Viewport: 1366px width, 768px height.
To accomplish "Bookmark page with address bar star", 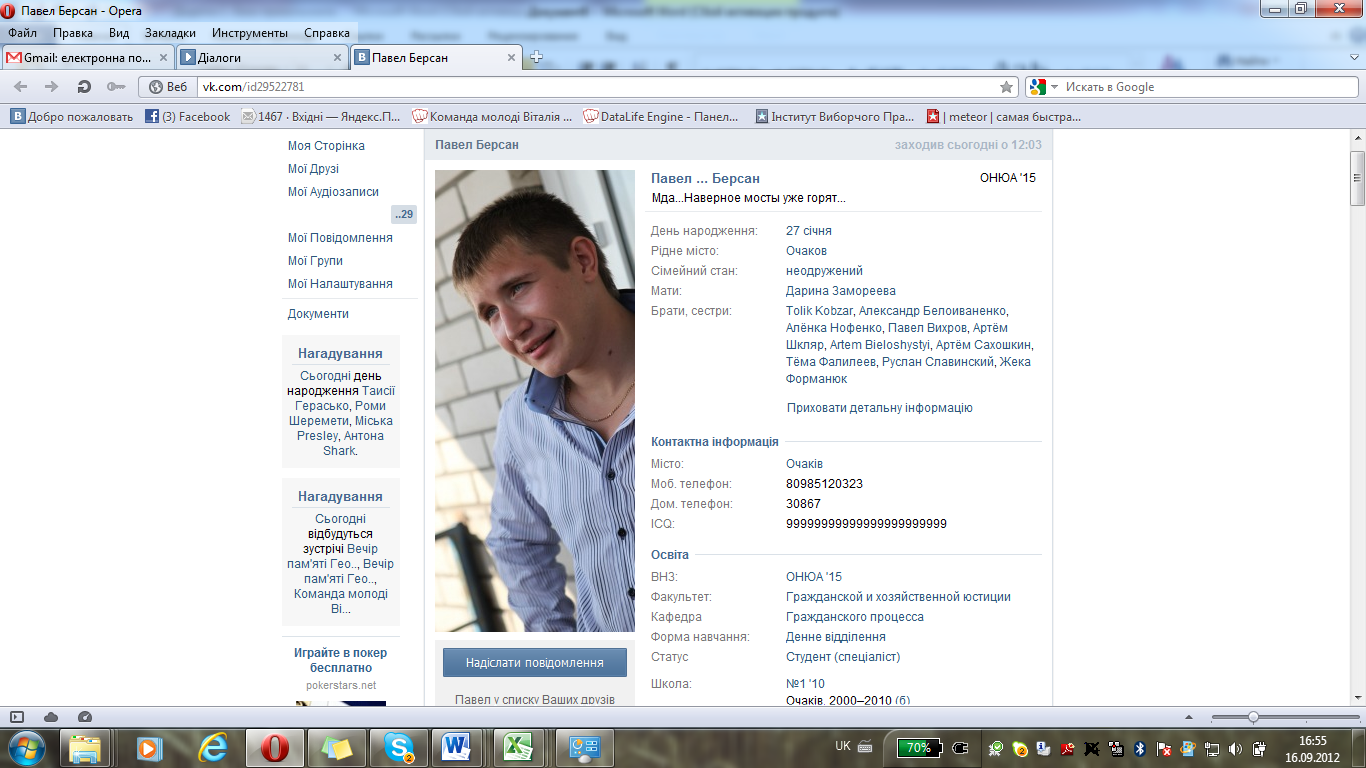I will 1006,87.
